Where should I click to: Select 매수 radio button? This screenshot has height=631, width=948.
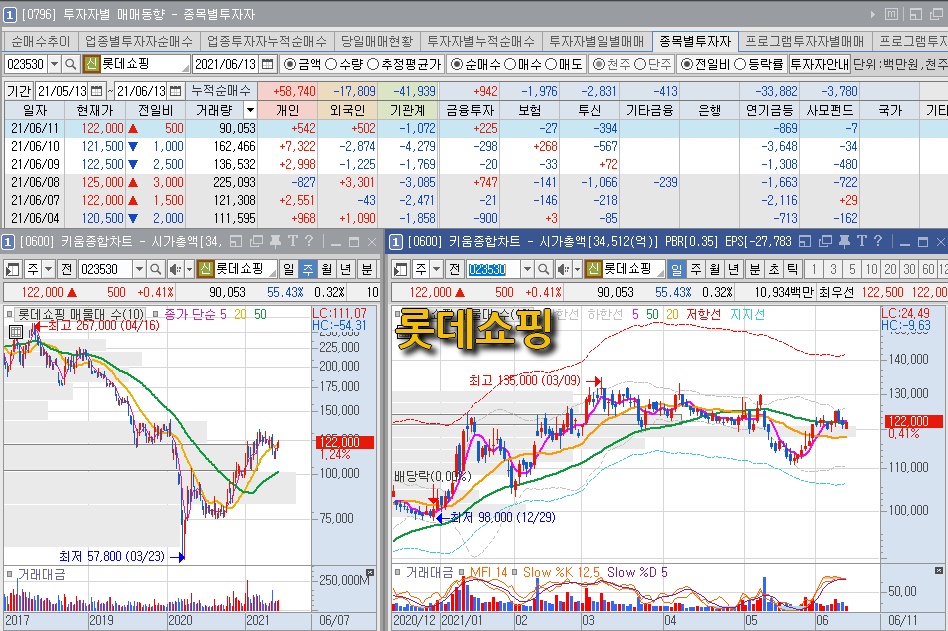[510, 64]
